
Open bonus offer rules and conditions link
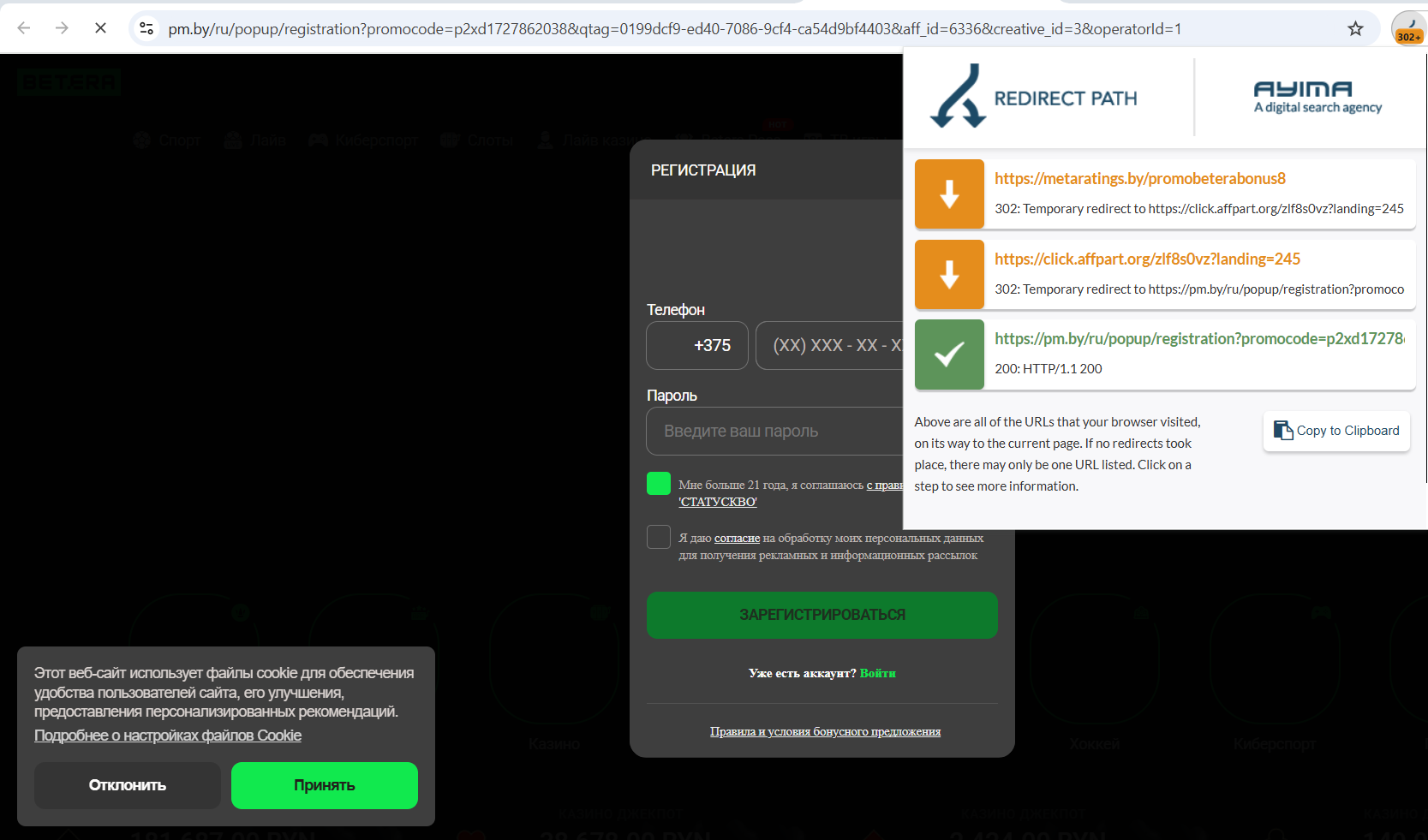(825, 731)
